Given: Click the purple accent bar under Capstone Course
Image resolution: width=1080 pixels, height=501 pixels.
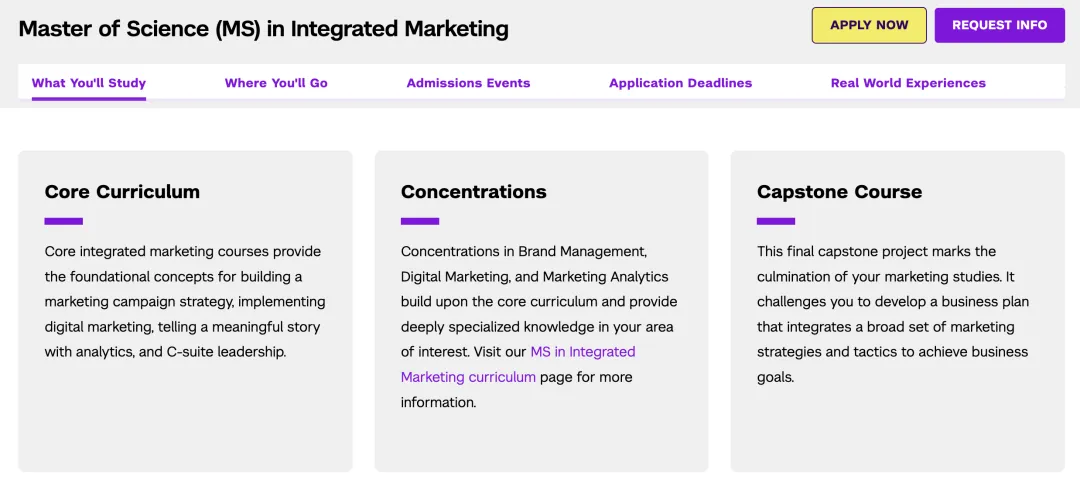Looking at the screenshot, I should point(776,221).
